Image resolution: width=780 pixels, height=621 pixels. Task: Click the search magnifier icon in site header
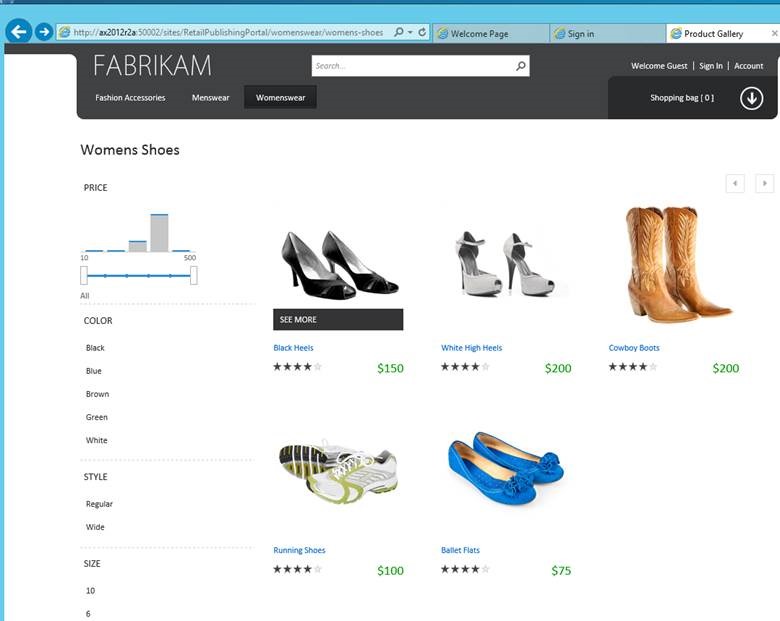coord(520,66)
